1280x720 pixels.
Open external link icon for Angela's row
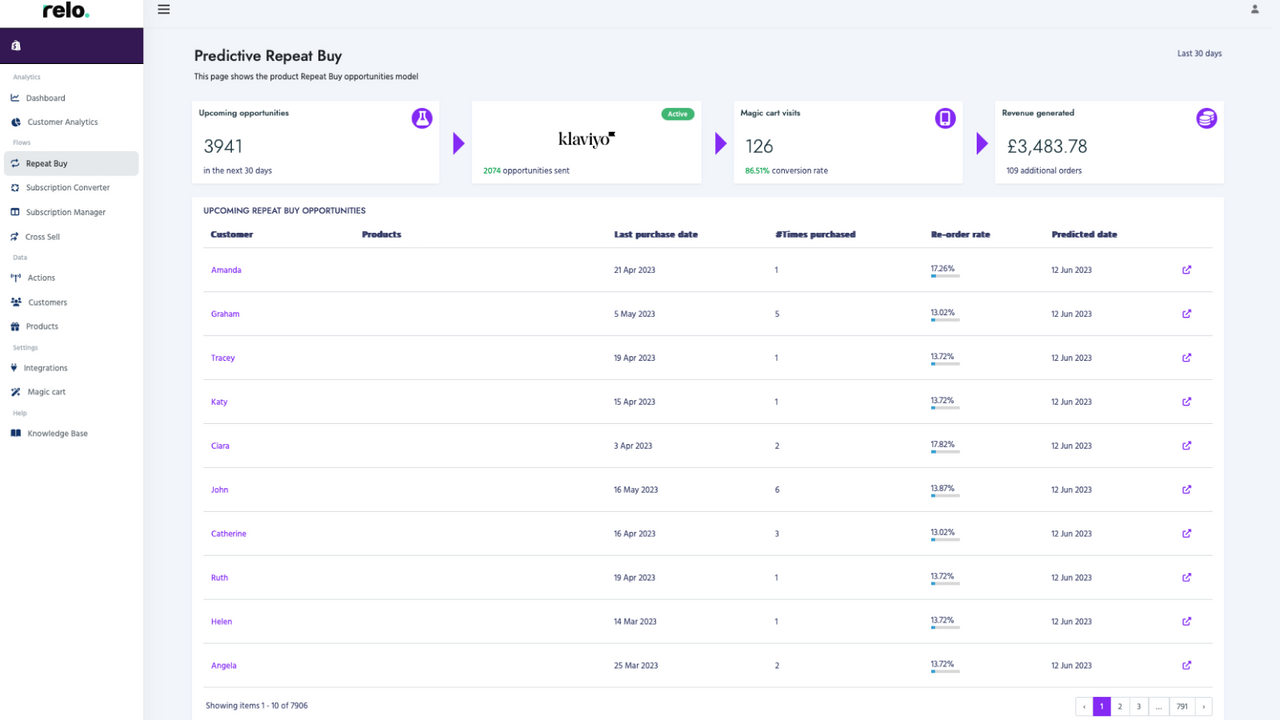[x=1187, y=666]
